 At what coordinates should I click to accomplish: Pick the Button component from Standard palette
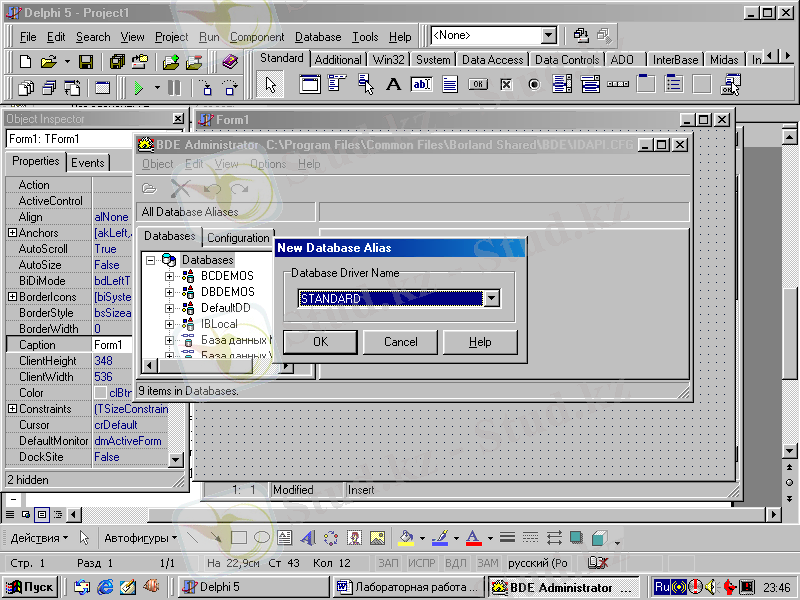pyautogui.click(x=478, y=85)
